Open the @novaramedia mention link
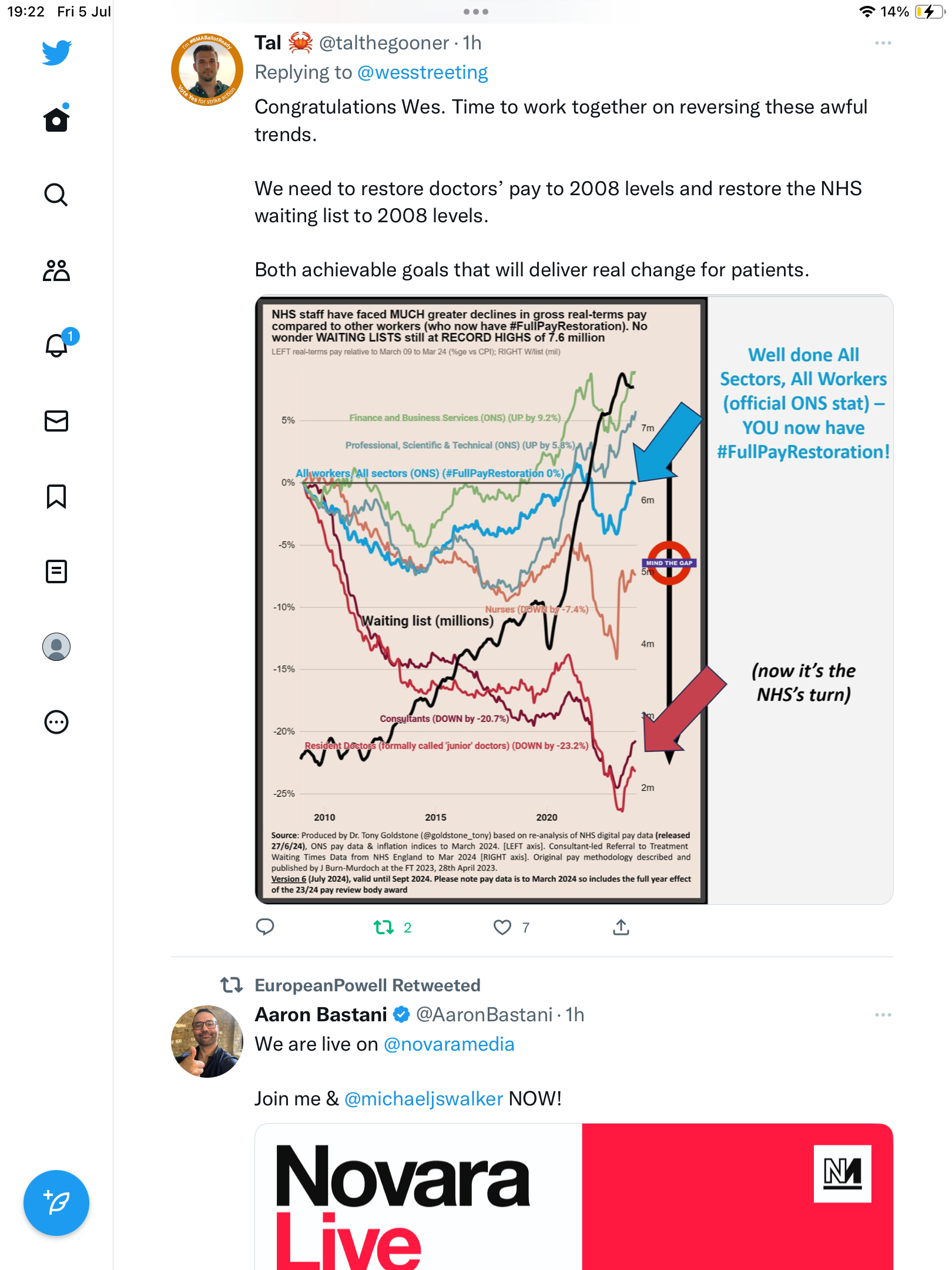The width and height of the screenshot is (952, 1270). tap(449, 1044)
